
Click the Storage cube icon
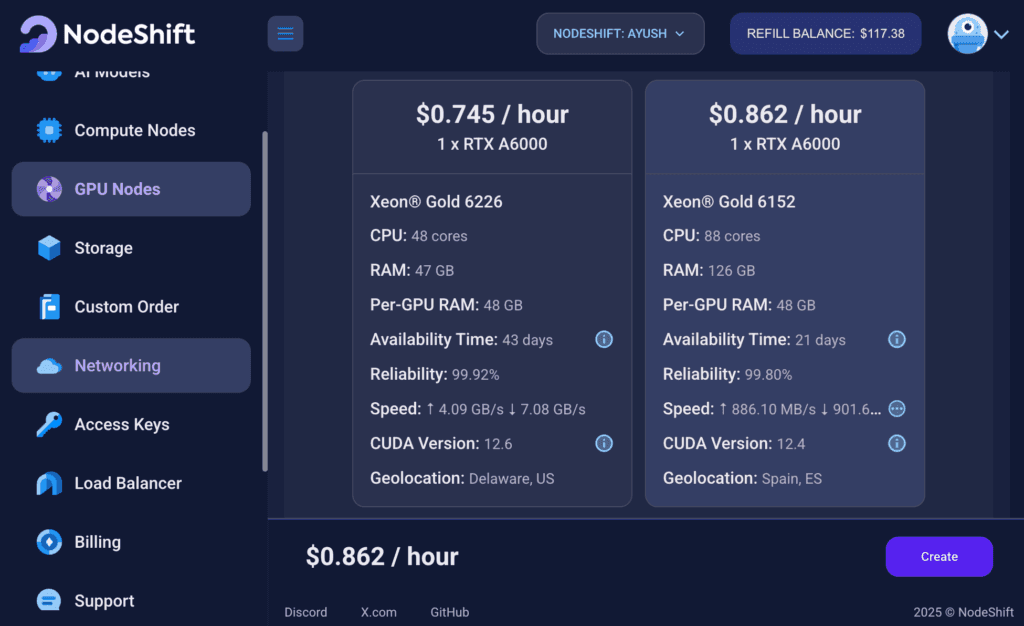(x=49, y=248)
